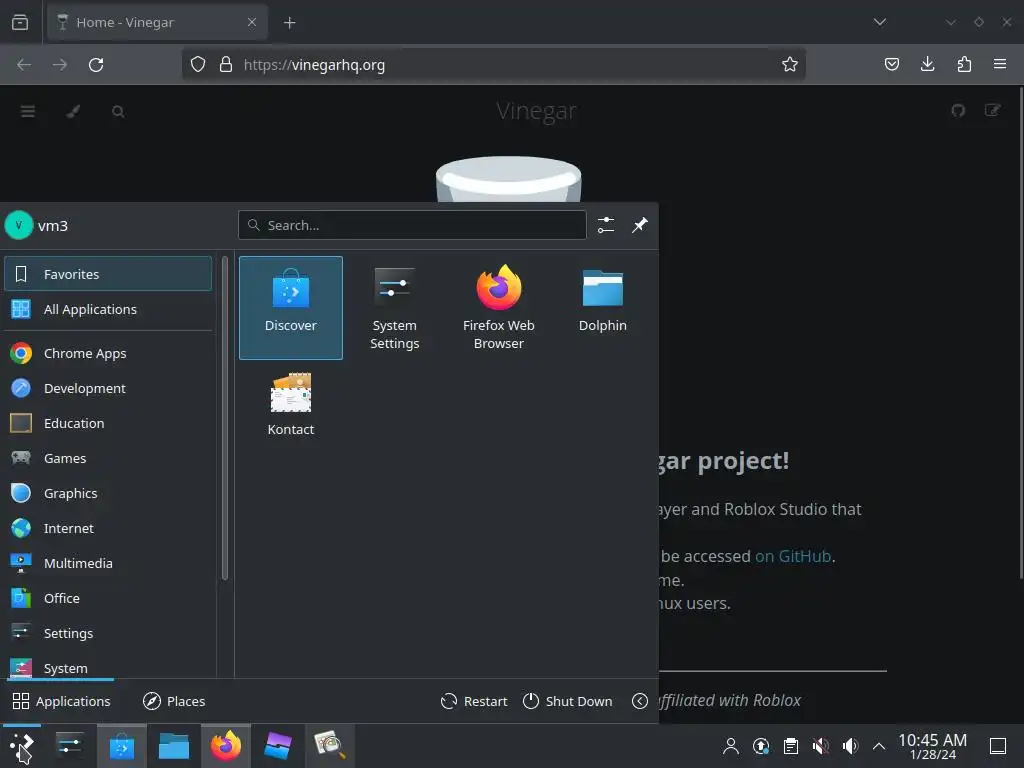
Task: Close the Home - Vinegar tab
Action: (x=252, y=22)
